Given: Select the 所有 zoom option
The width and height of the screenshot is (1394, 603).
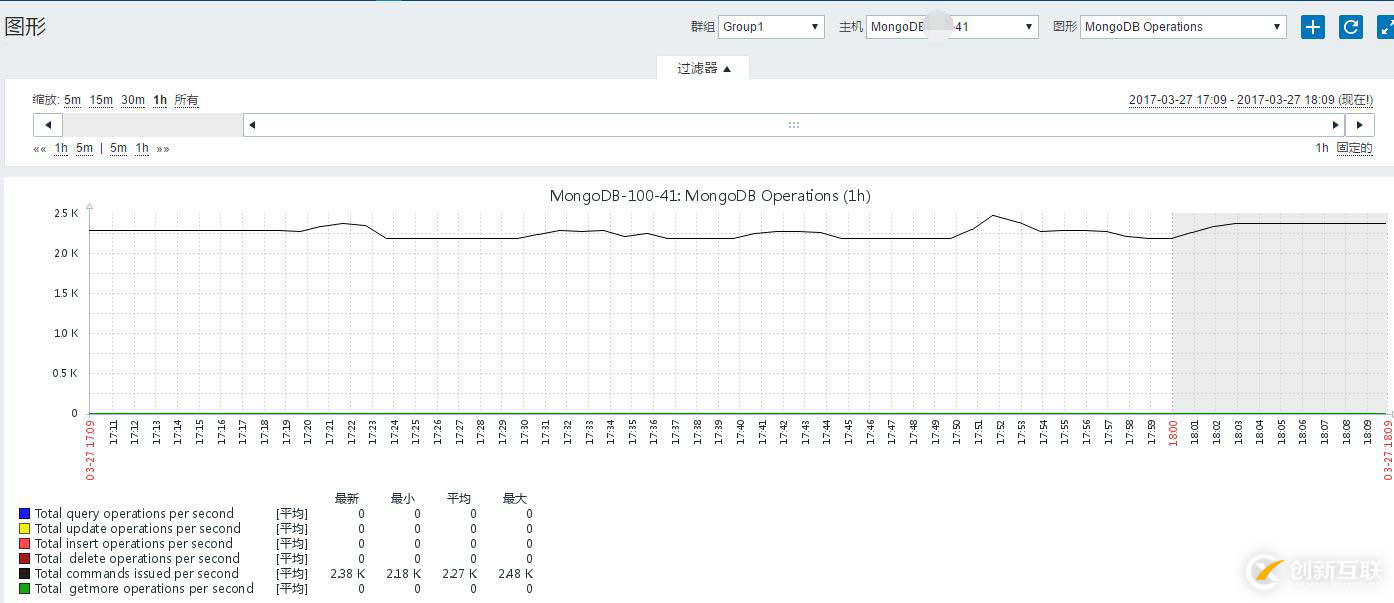Looking at the screenshot, I should pyautogui.click(x=188, y=100).
